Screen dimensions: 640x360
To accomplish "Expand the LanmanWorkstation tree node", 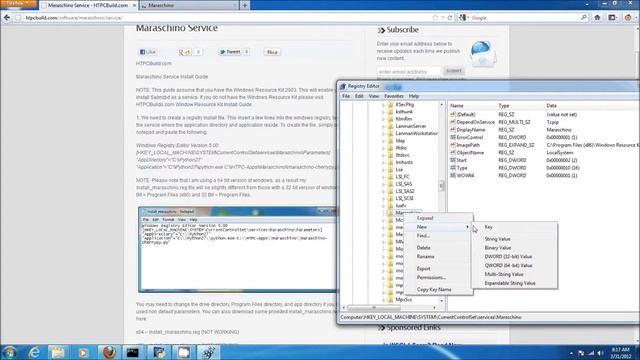I will (x=383, y=133).
